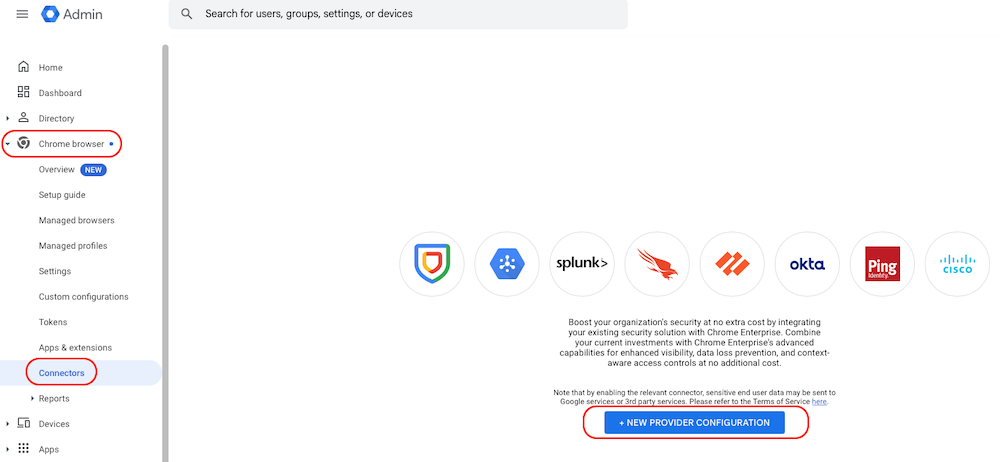The width and height of the screenshot is (1000, 462).
Task: Open Managed browsers page
Action: tap(76, 220)
